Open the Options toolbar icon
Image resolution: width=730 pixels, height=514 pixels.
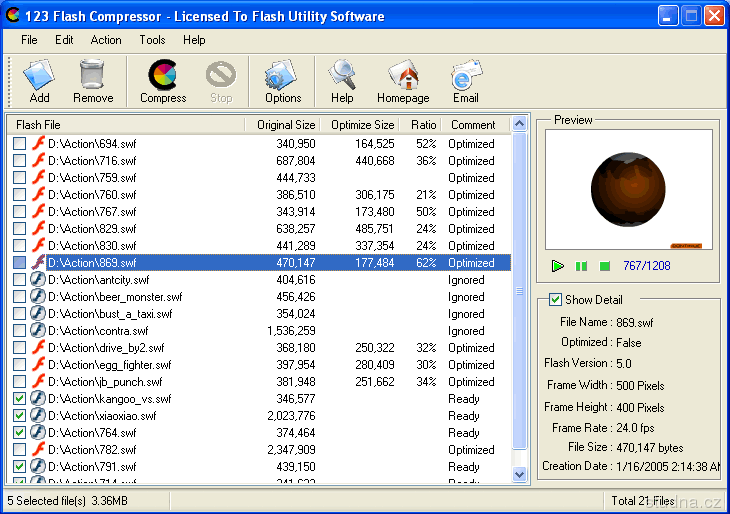[282, 80]
